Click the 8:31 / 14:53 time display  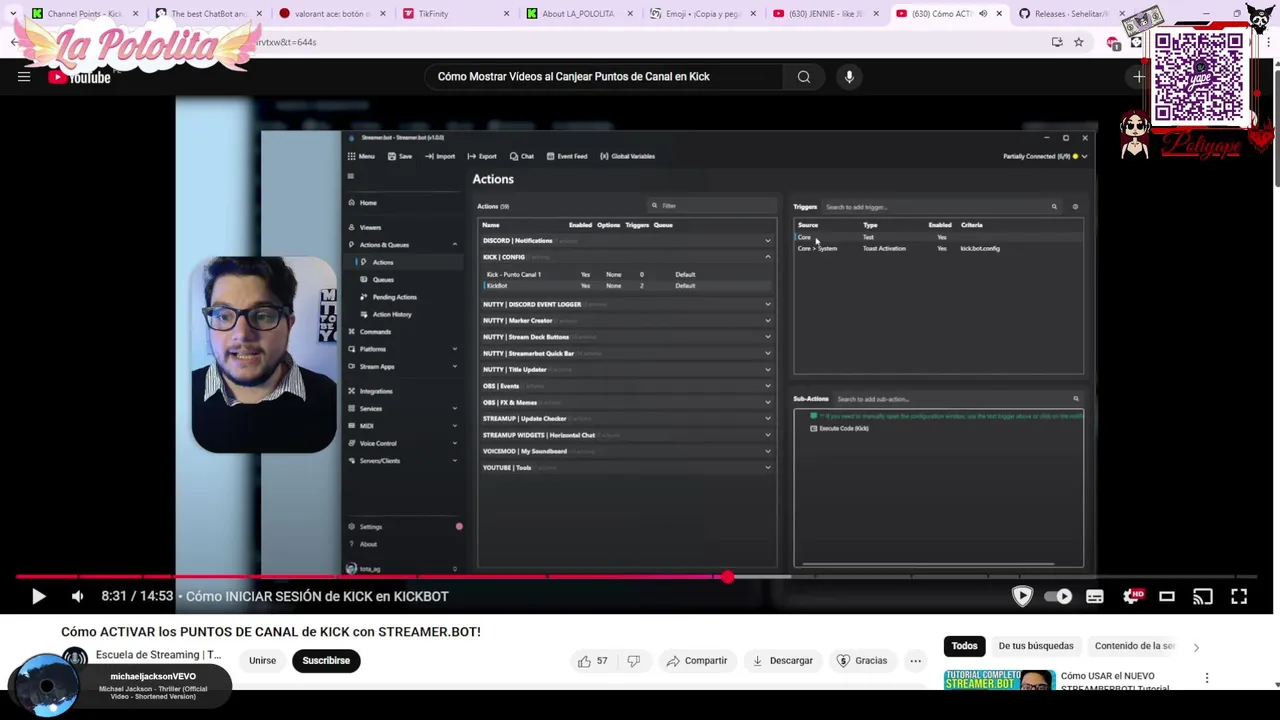(137, 596)
